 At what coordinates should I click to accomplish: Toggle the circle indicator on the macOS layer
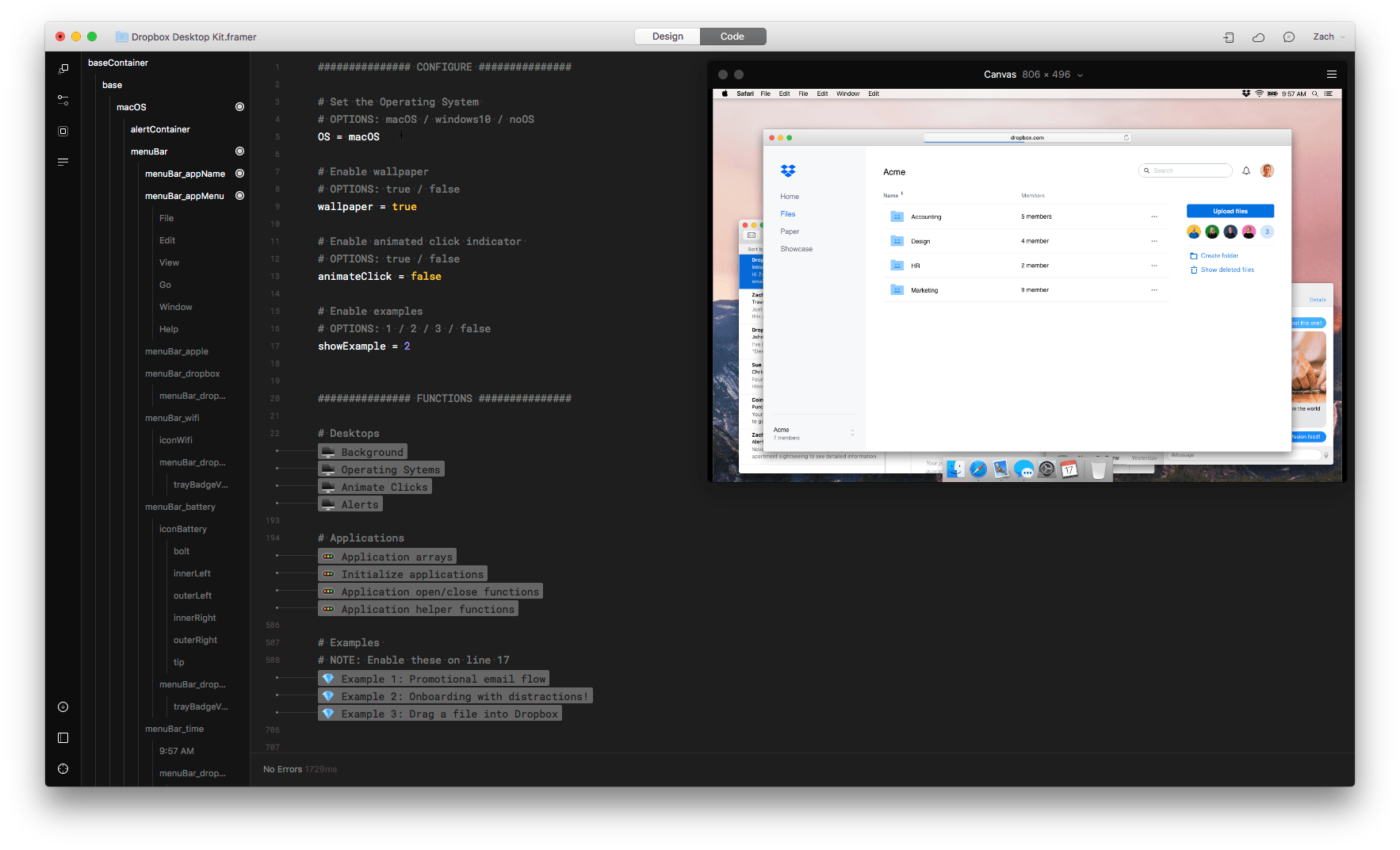(239, 107)
